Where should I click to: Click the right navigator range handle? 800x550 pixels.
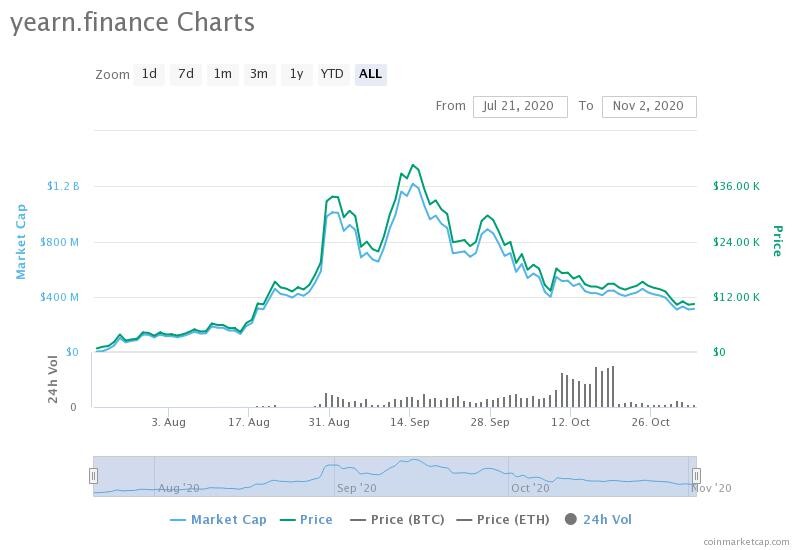coord(696,476)
